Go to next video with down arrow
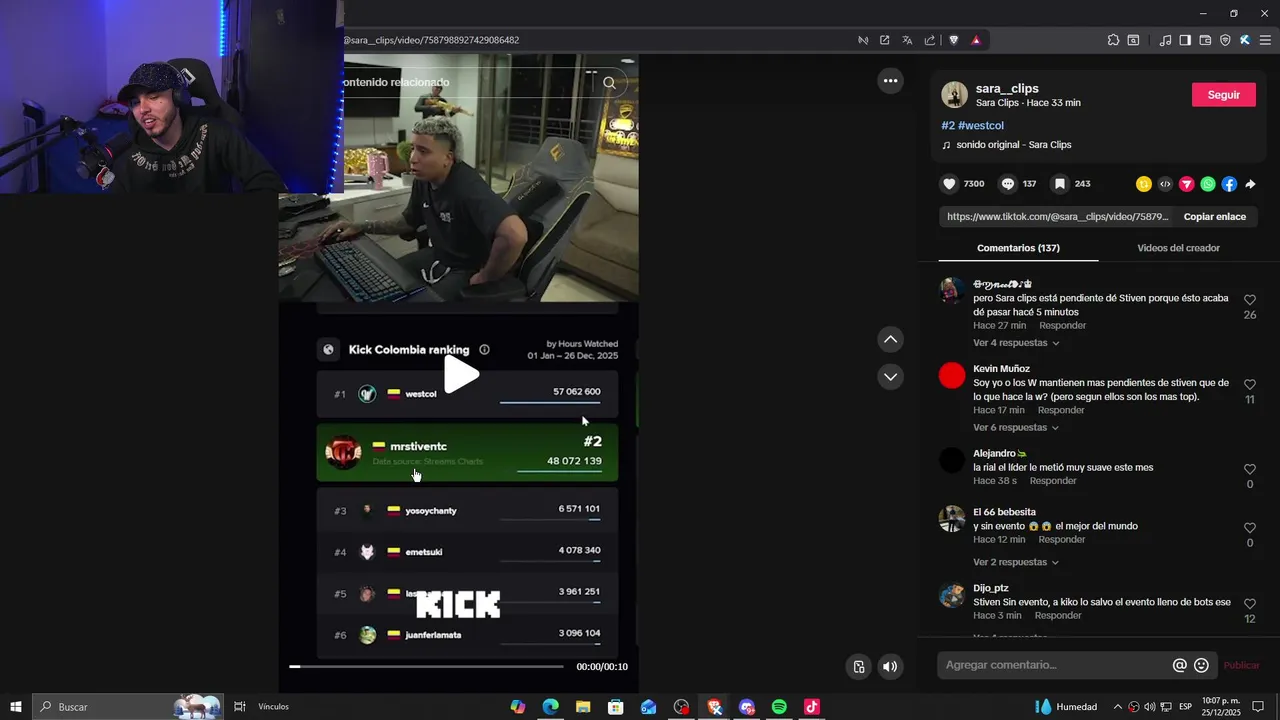The image size is (1280, 720). tap(890, 377)
